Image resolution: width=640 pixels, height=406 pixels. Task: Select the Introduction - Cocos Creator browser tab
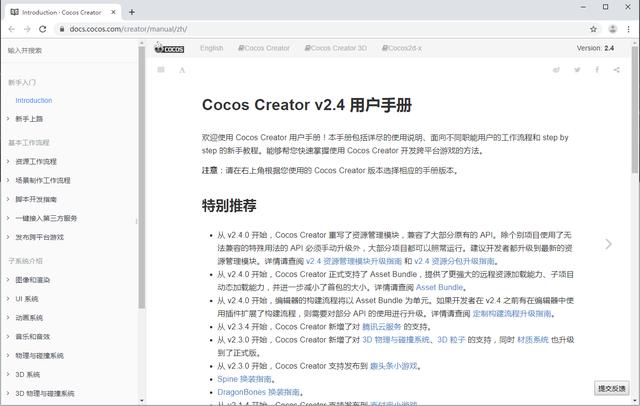[62, 12]
